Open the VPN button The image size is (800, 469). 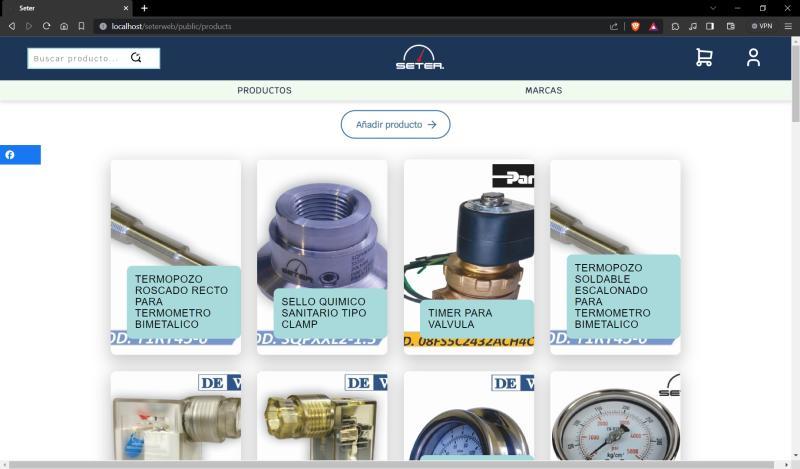pos(762,26)
